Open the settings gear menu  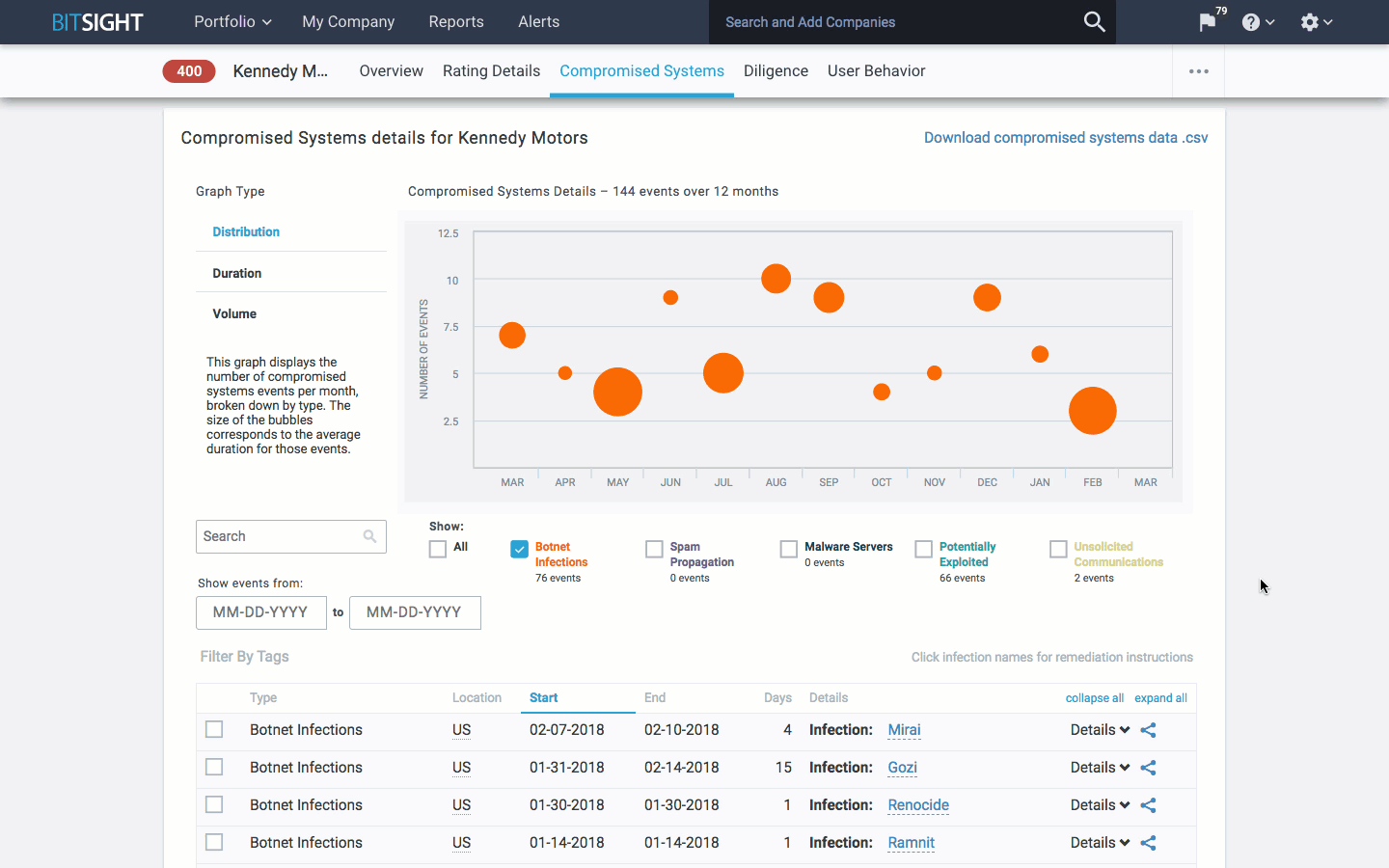click(x=1316, y=22)
